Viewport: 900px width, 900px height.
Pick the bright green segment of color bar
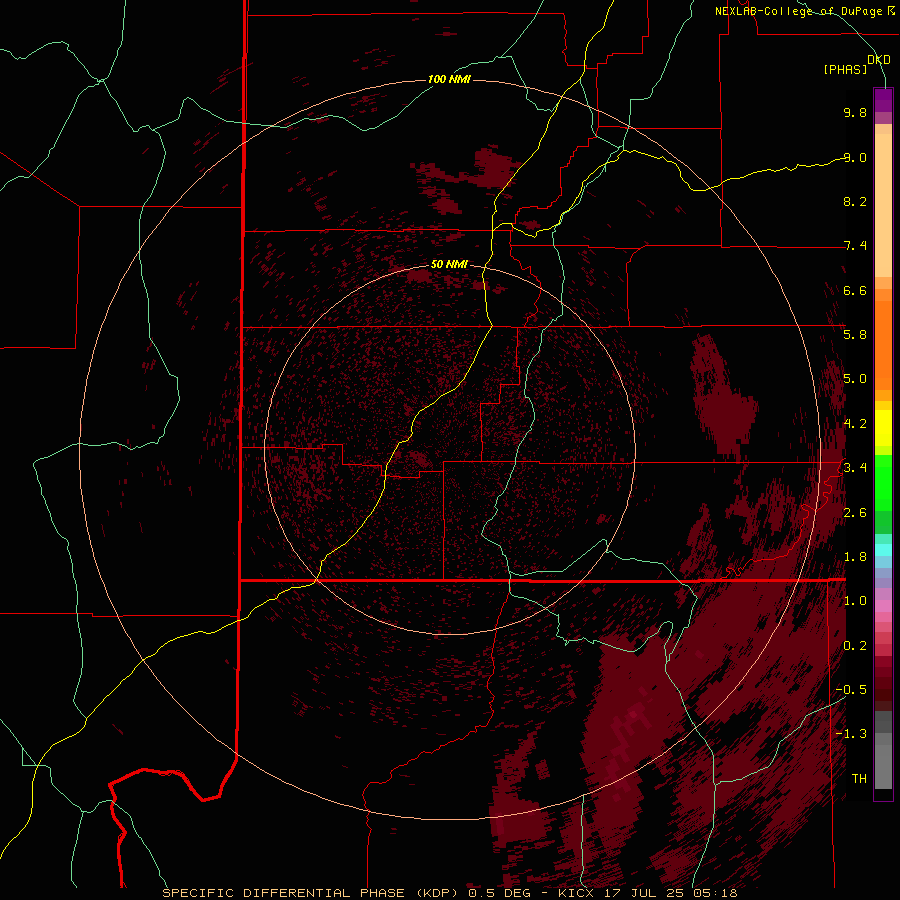[x=883, y=483]
